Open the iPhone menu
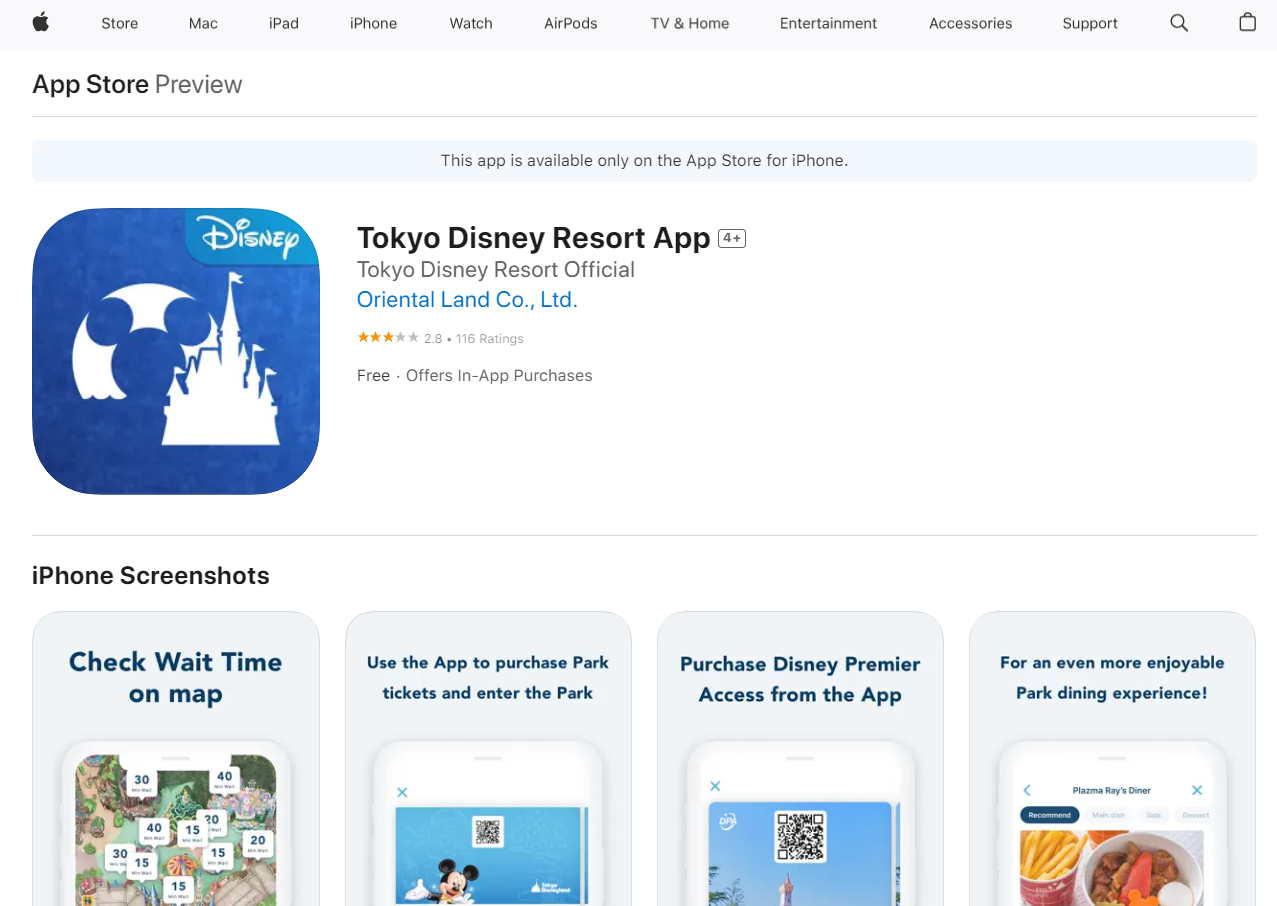The width and height of the screenshot is (1277, 906). (373, 23)
